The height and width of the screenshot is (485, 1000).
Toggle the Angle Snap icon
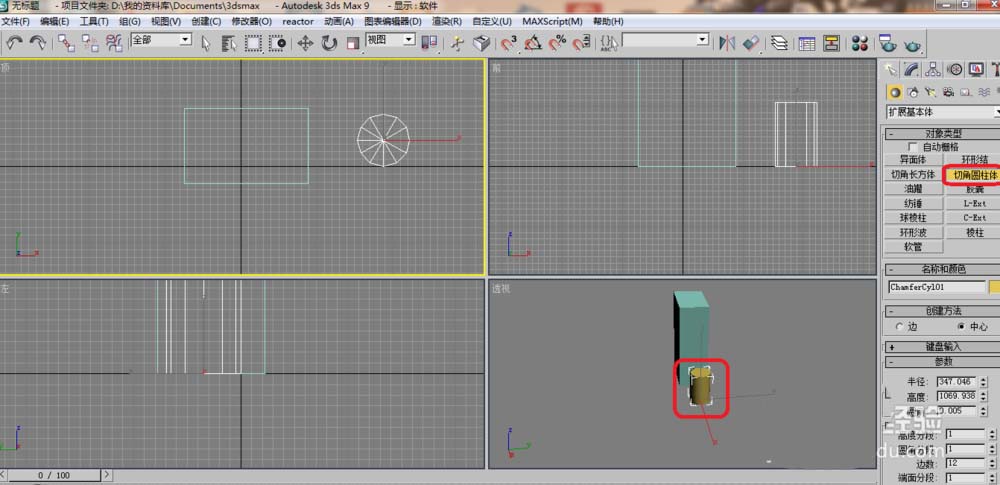533,43
